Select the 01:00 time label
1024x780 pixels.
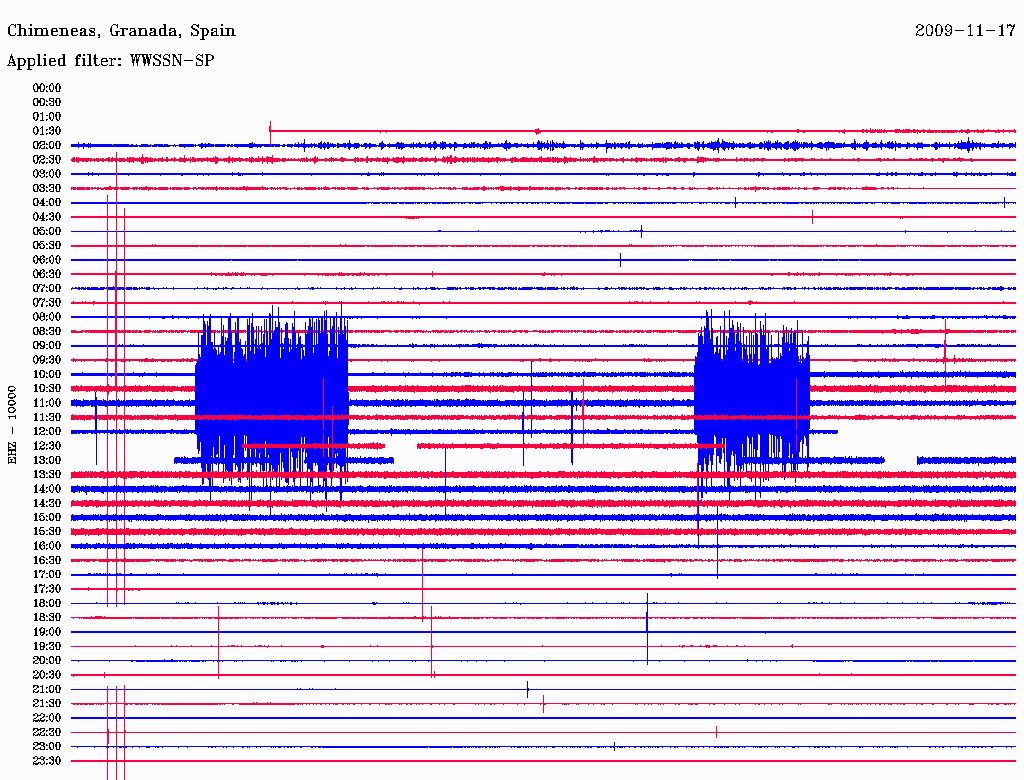[47, 117]
